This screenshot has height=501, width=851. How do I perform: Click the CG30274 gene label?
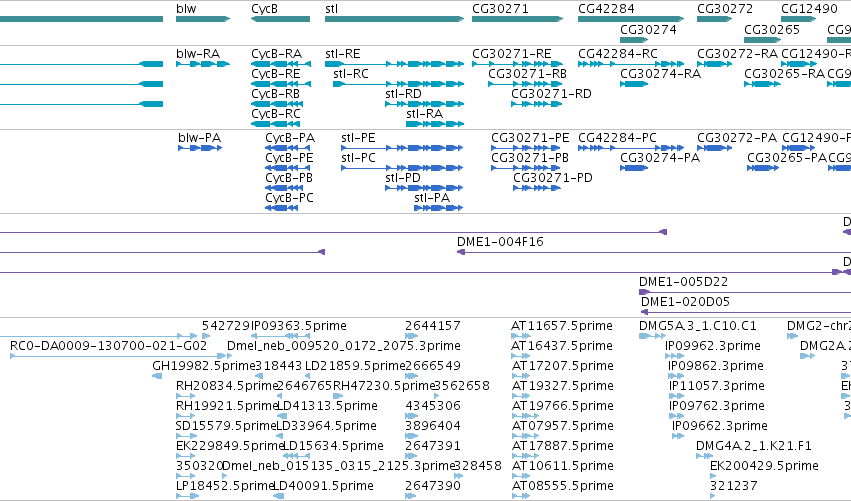pos(648,29)
